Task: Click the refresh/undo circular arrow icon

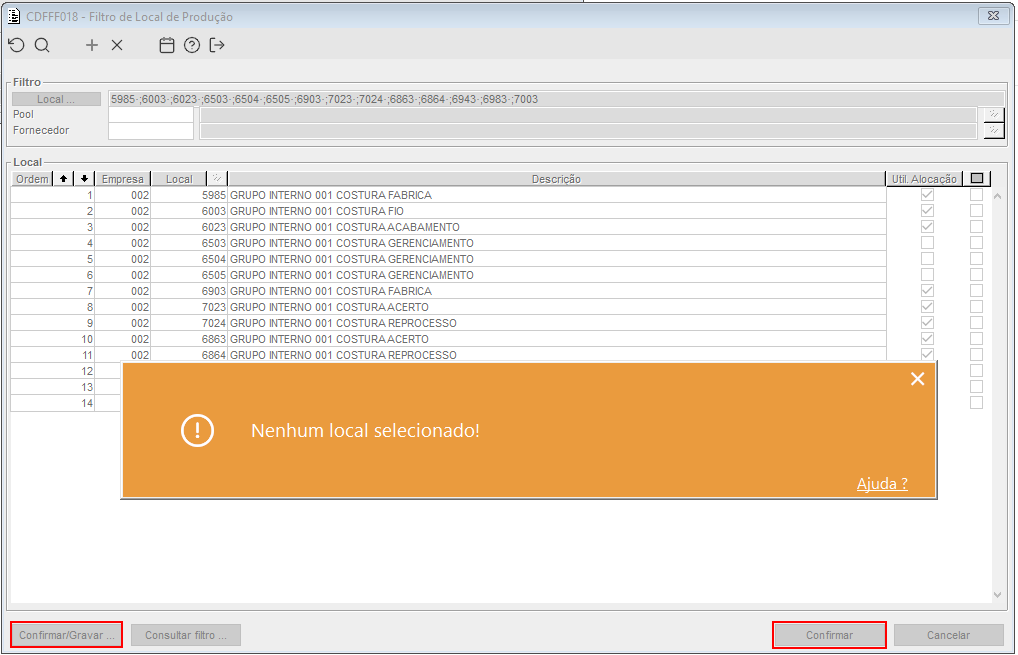Action: pyautogui.click(x=16, y=45)
